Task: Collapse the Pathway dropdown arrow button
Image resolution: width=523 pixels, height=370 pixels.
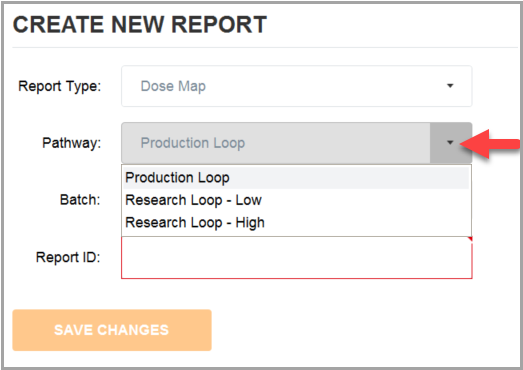Action: [x=451, y=143]
